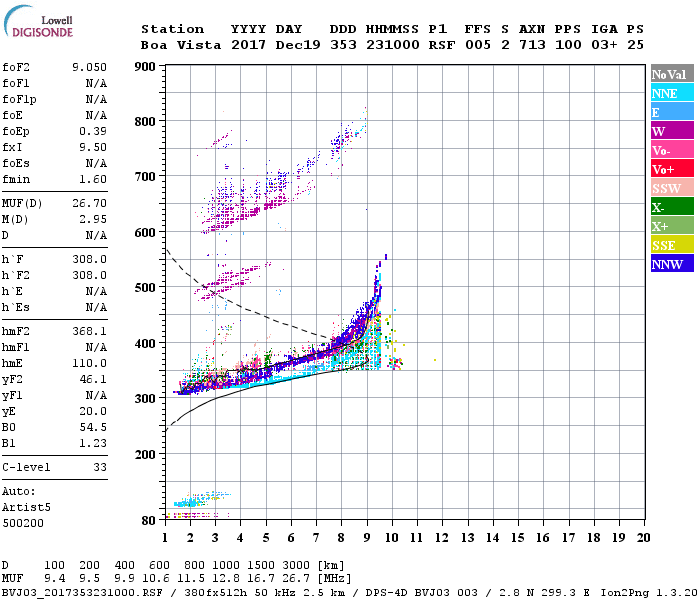Click the 900 km height axis label
Viewport: 700px width, 600px height.
145,67
